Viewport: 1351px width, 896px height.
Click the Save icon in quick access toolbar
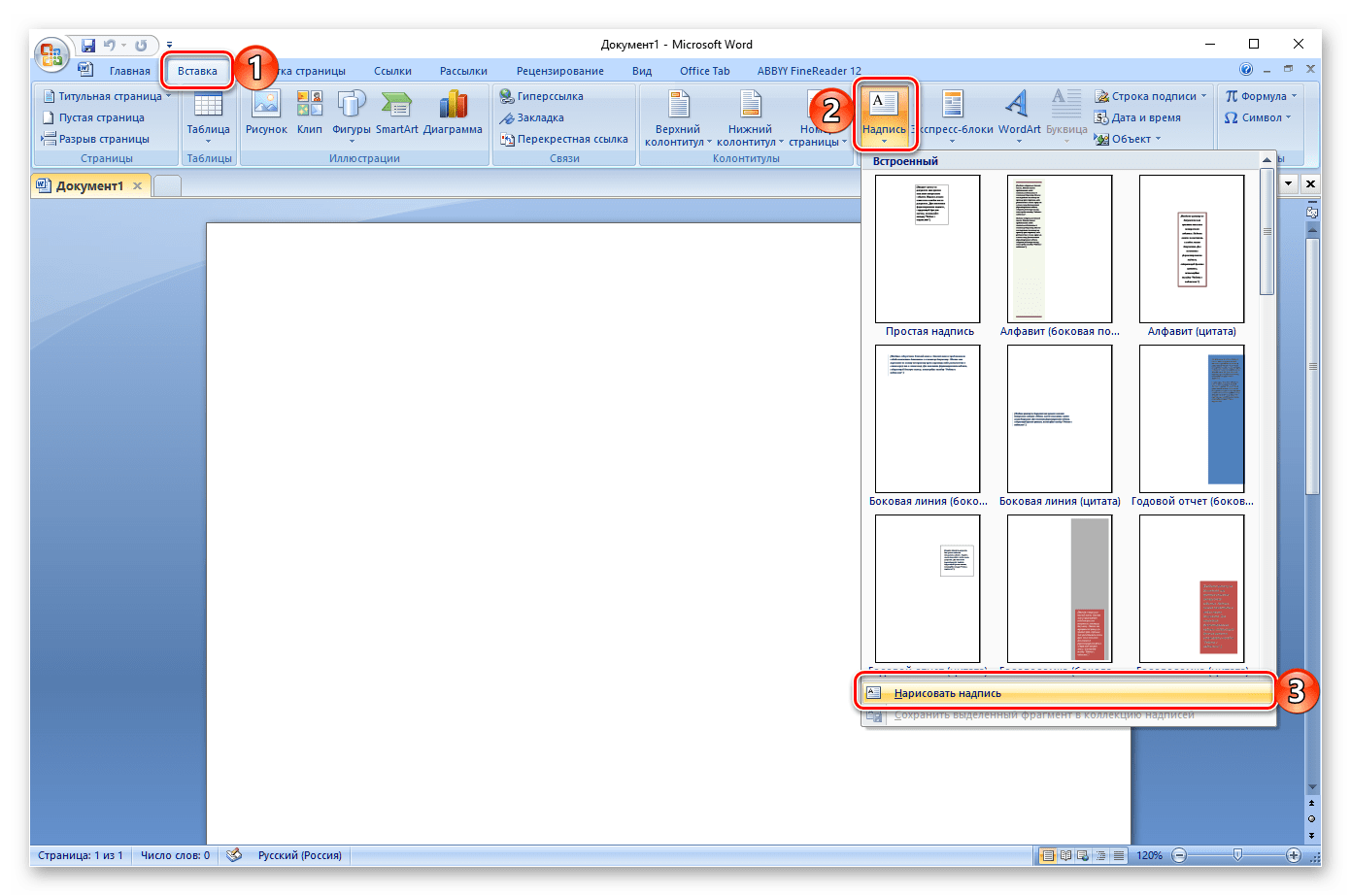(88, 46)
